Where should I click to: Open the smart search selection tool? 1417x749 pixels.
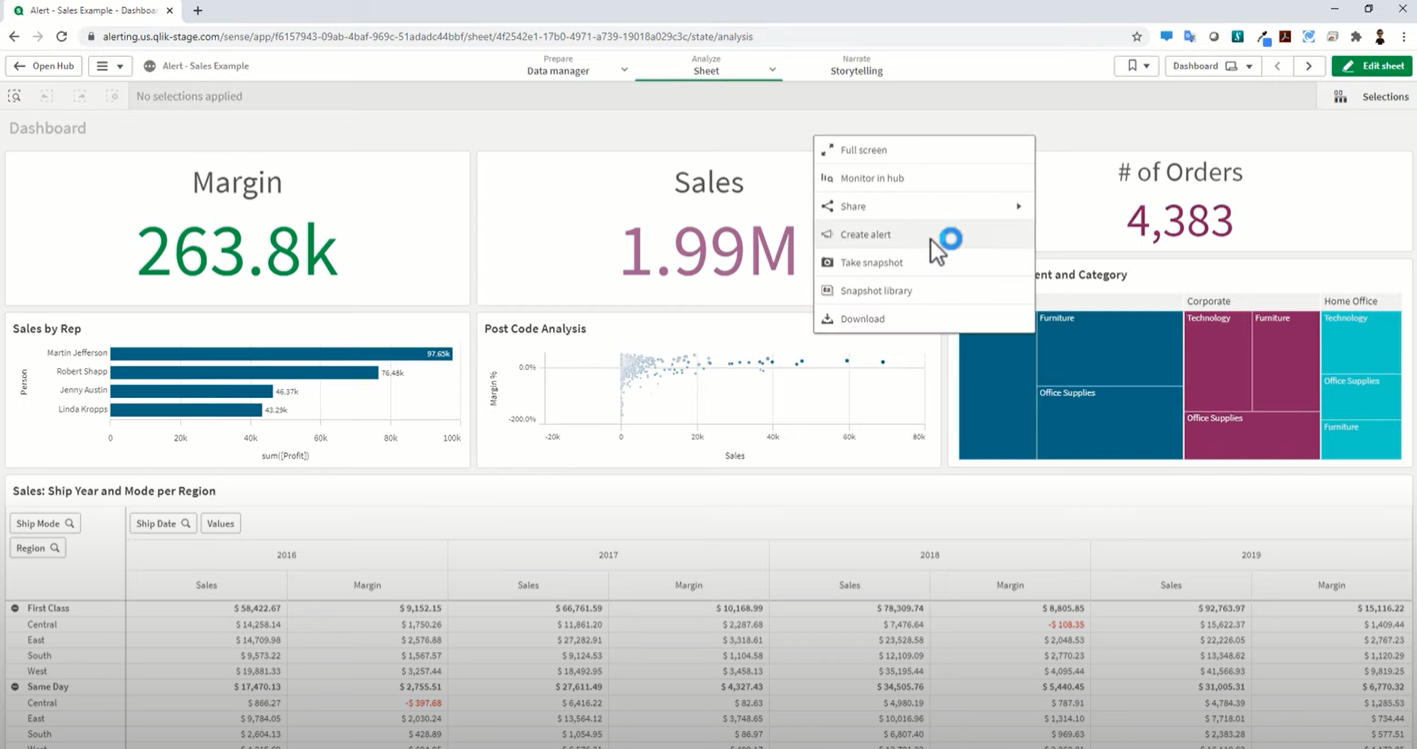14,96
